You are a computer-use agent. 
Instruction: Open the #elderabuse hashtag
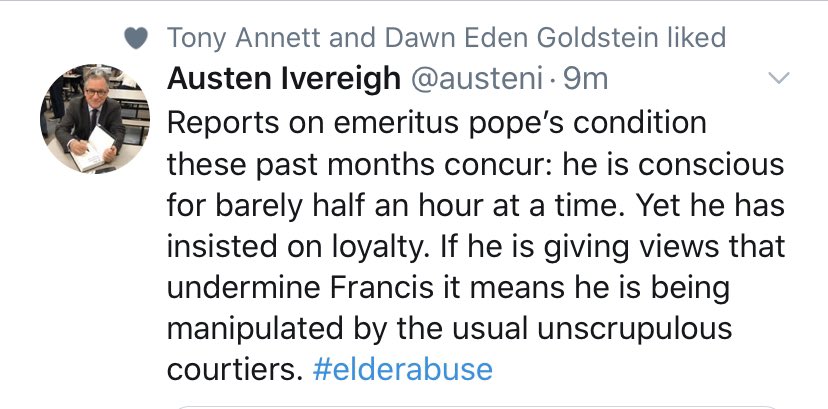[x=402, y=369]
